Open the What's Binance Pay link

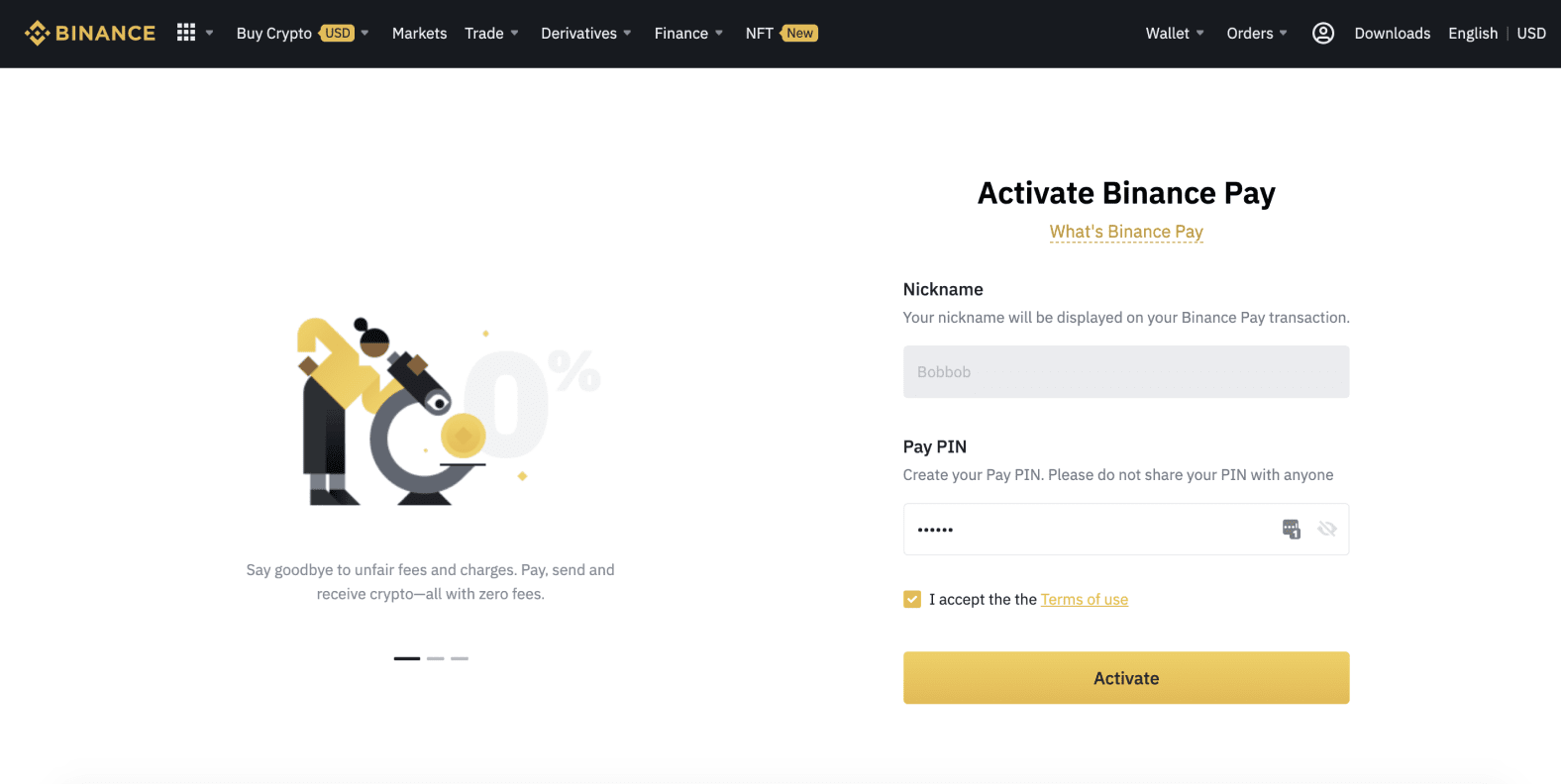(x=1126, y=232)
